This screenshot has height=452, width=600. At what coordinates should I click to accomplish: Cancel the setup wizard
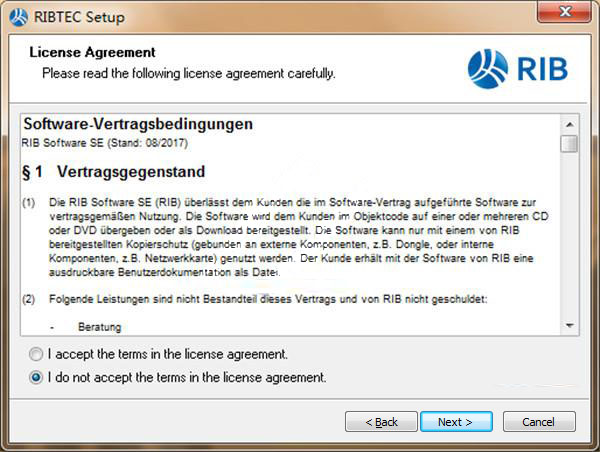pos(539,422)
